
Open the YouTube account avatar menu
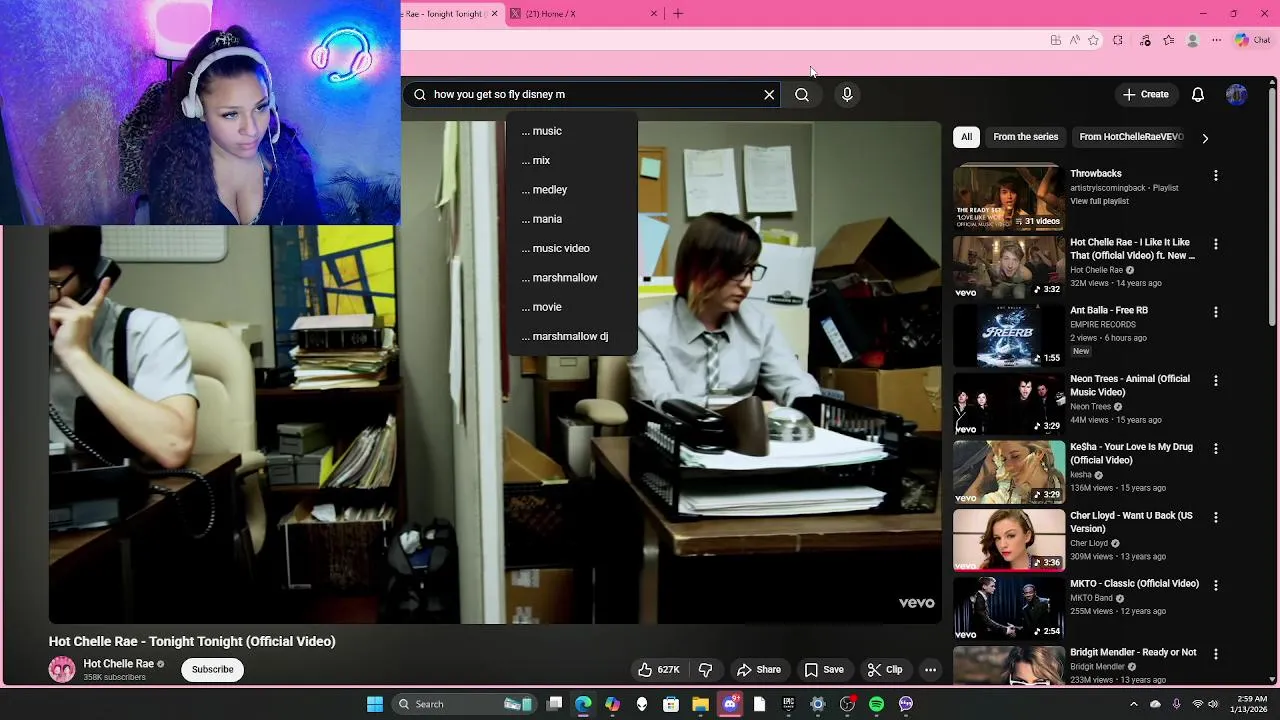pyautogui.click(x=1236, y=94)
